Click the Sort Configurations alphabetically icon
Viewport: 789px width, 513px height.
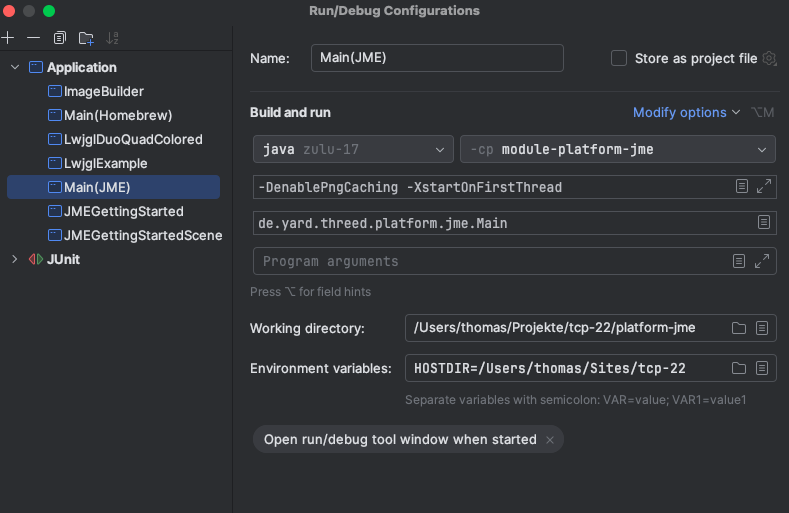point(112,38)
